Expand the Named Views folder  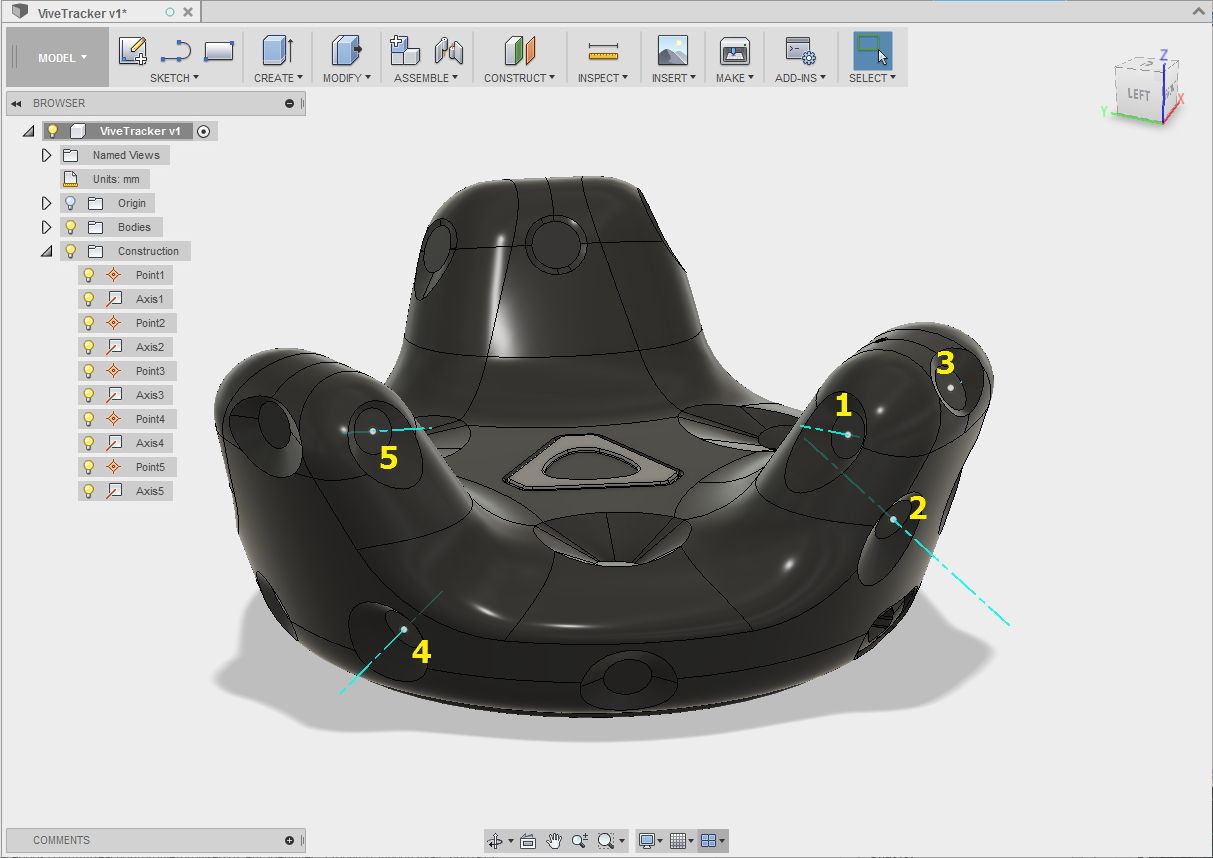click(46, 155)
